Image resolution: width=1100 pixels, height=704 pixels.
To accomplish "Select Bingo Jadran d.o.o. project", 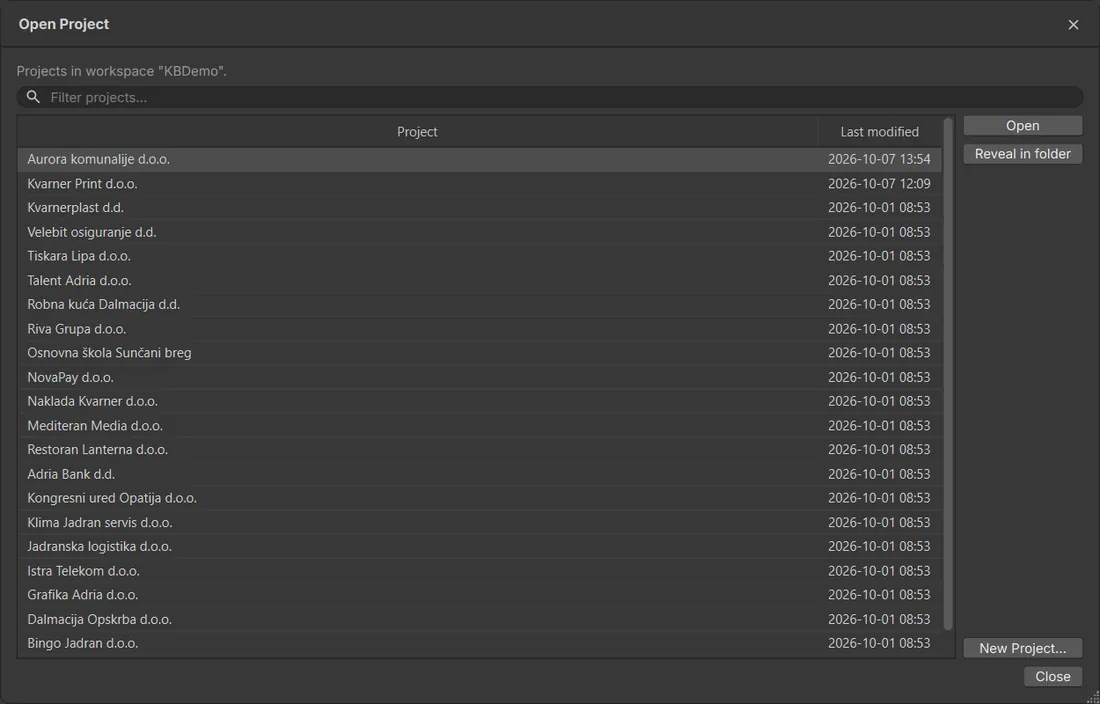I will pos(480,643).
